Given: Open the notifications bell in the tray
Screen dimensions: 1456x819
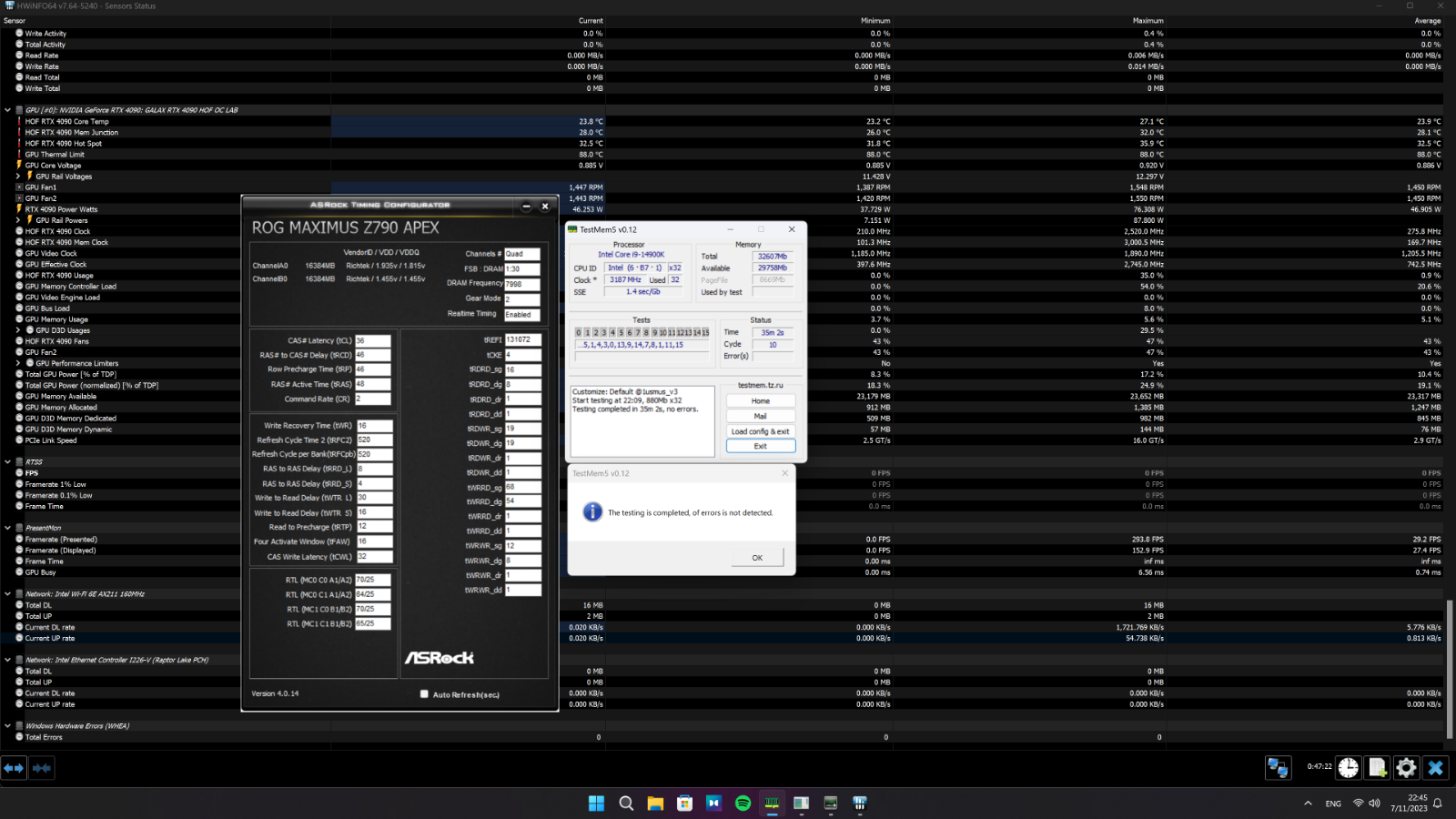Looking at the screenshot, I should point(1438,804).
